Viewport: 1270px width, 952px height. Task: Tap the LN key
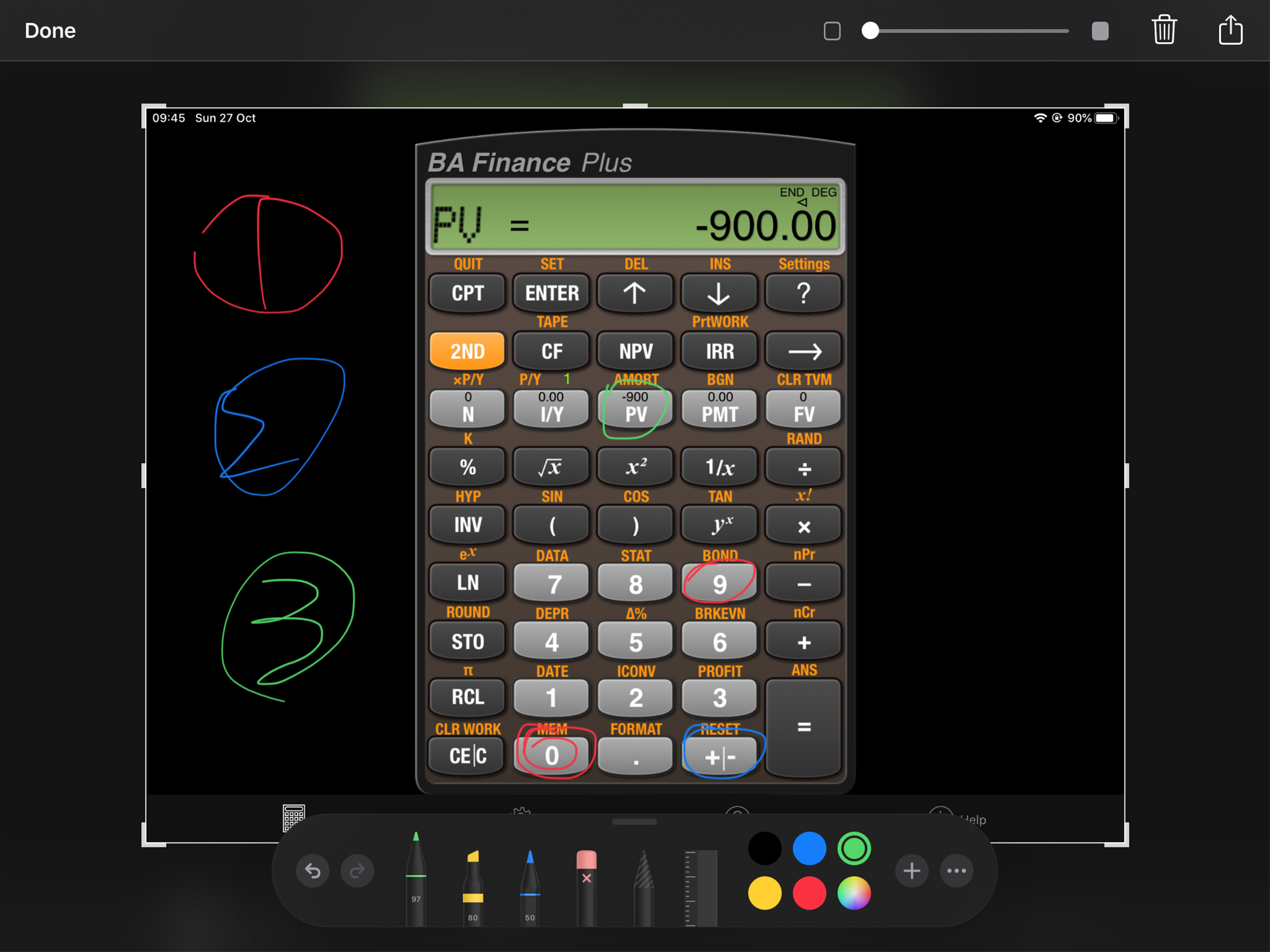(467, 583)
